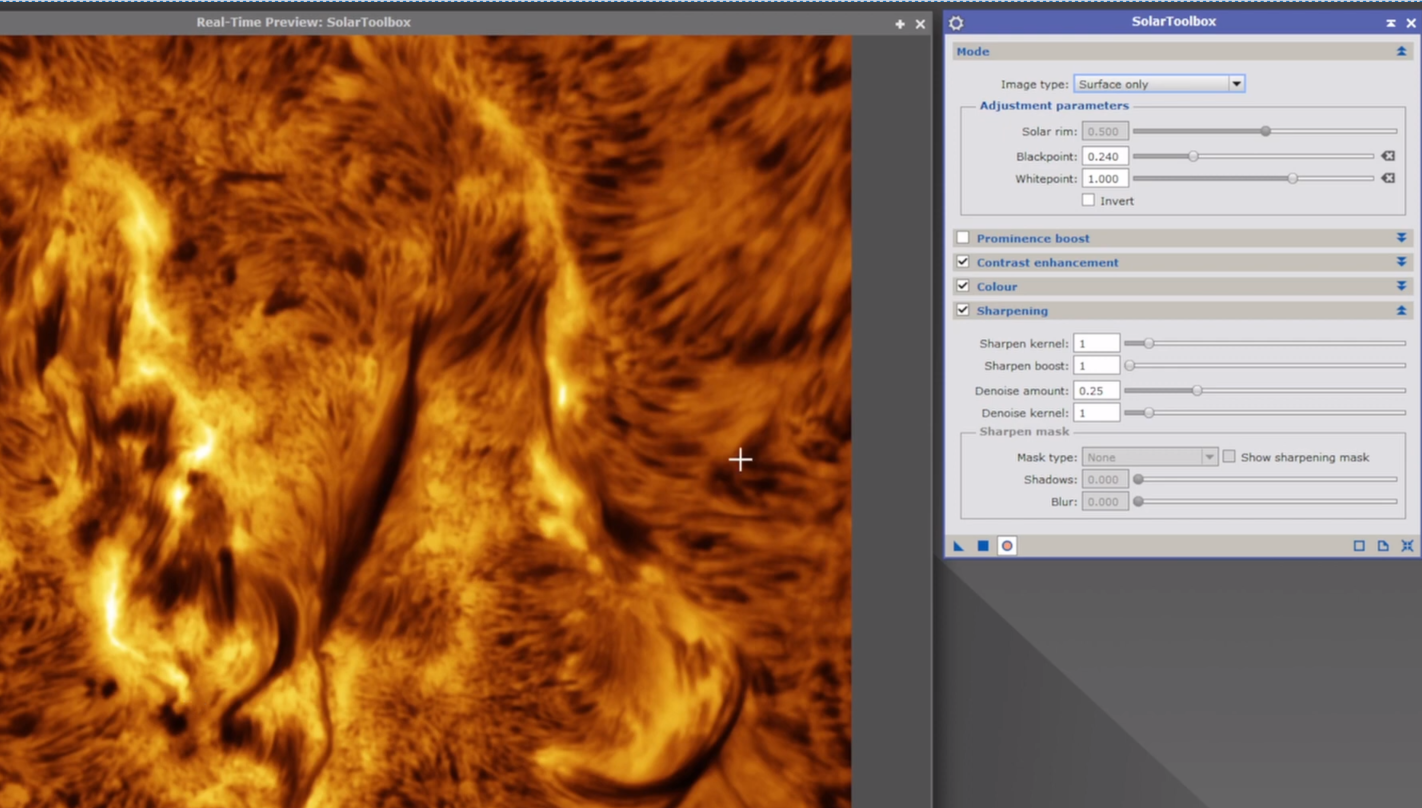
Task: Shade the SolarToolbox window using title bar arrow
Action: point(1391,22)
